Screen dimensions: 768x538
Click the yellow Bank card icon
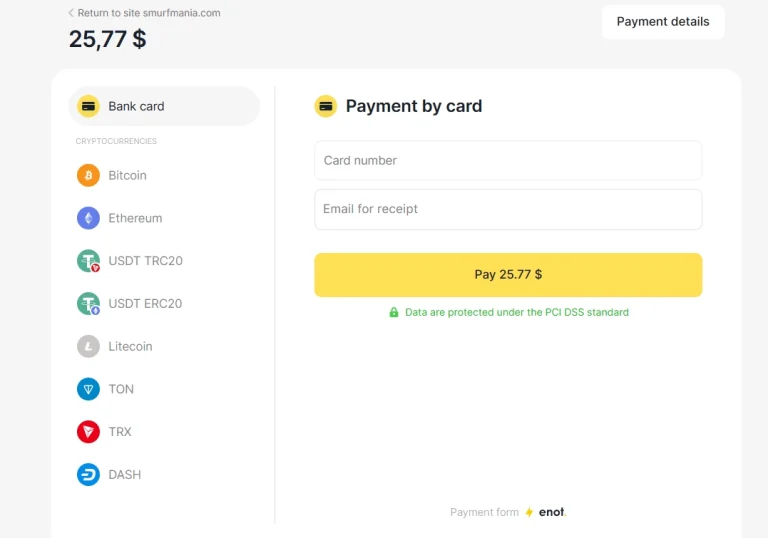tap(88, 106)
